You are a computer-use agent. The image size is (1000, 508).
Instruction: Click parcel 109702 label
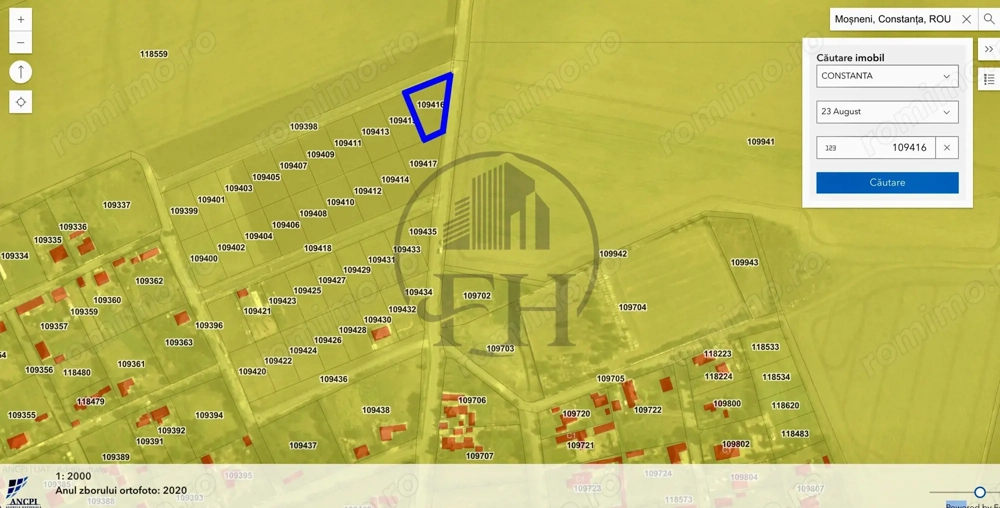point(477,296)
